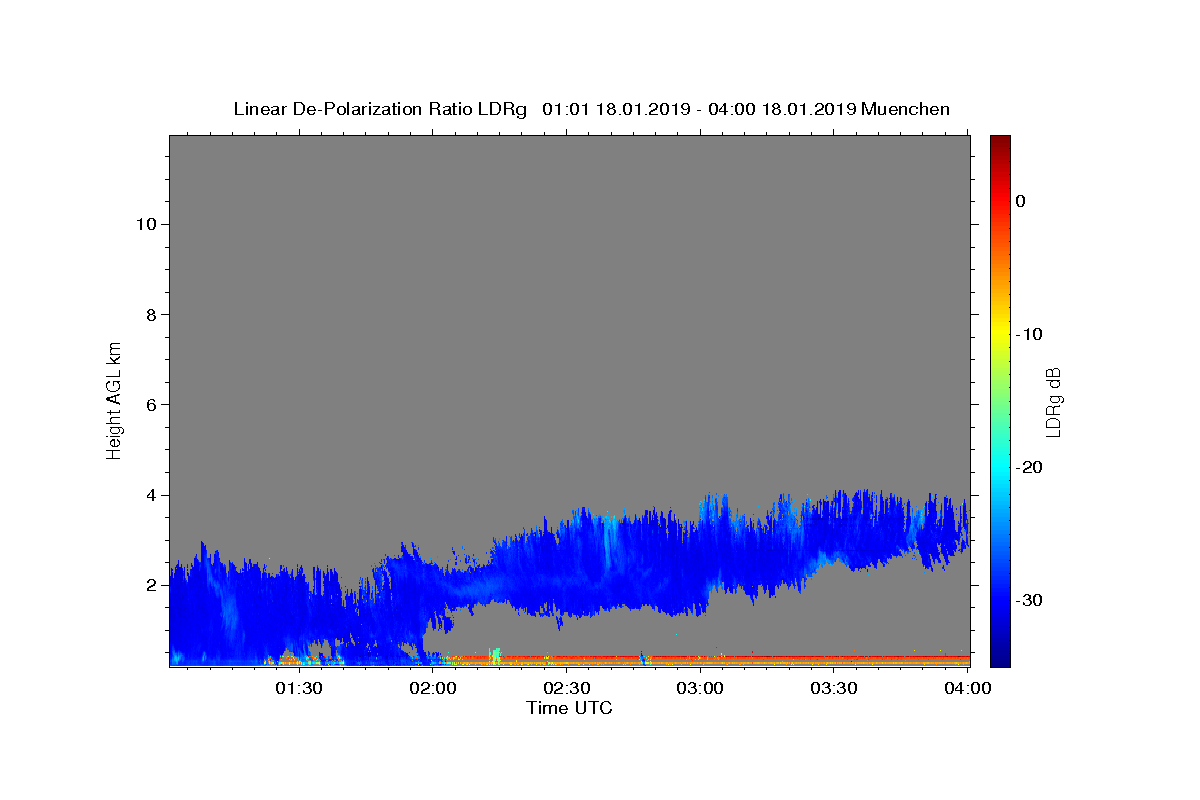Click the 'Height AGL km' axis label
This screenshot has width=1200, height=800.
tap(115, 400)
